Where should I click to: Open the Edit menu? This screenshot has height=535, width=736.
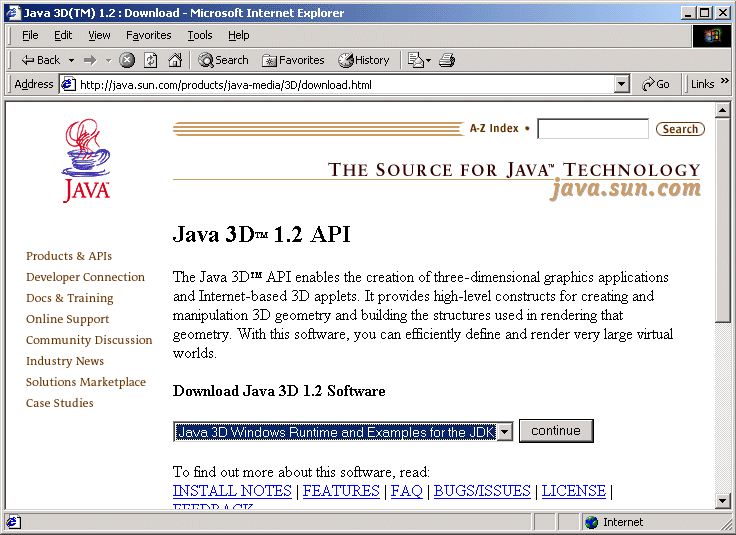[x=63, y=35]
